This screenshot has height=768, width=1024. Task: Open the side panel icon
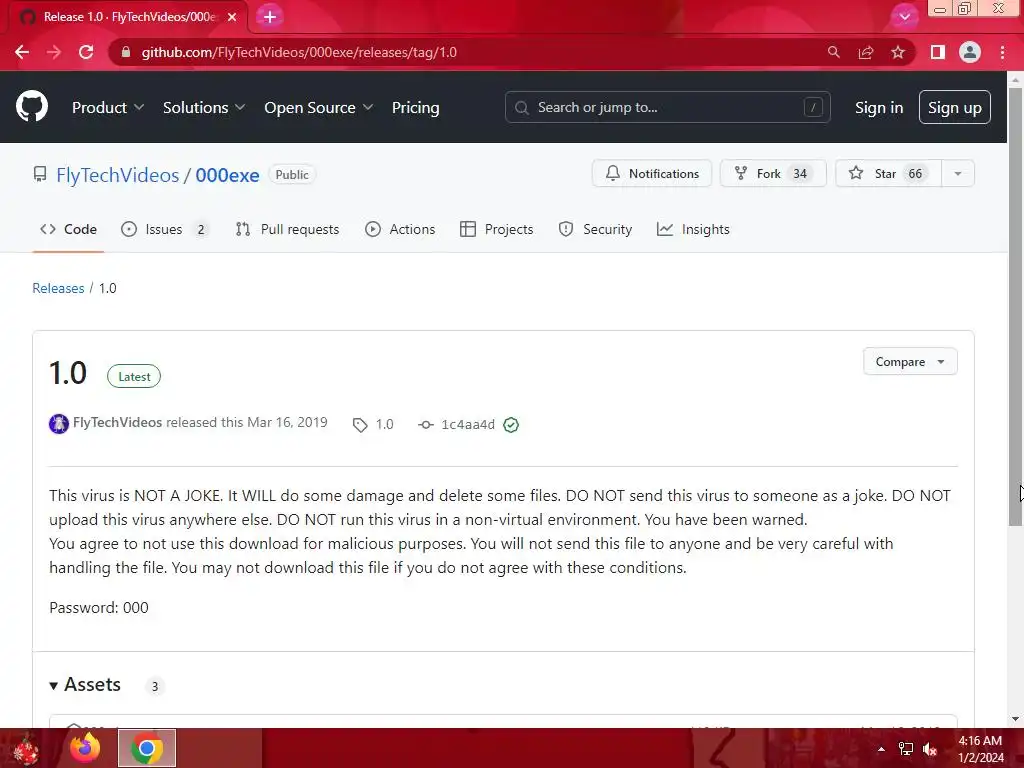coord(938,52)
